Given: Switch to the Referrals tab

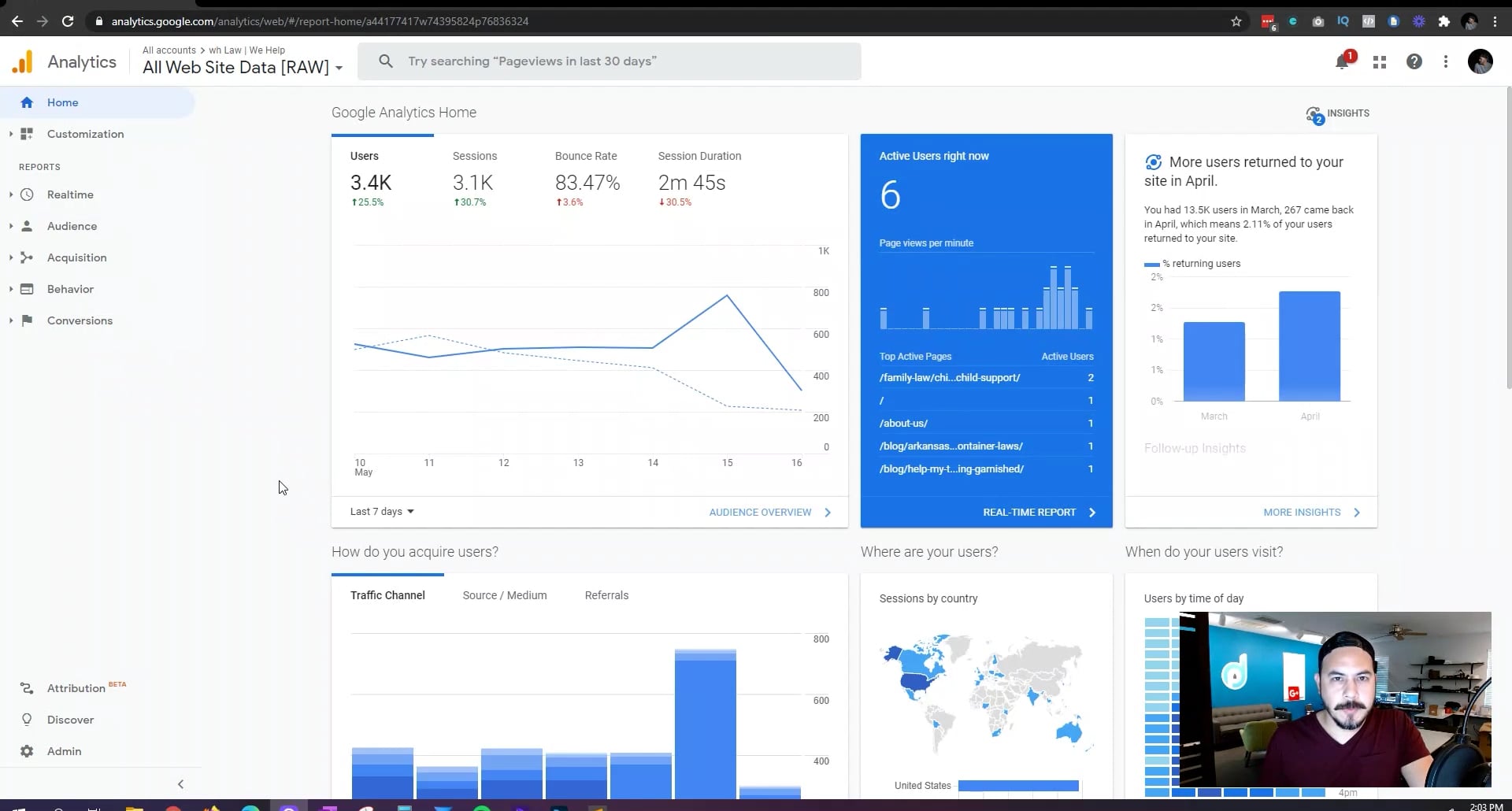Looking at the screenshot, I should point(606,595).
